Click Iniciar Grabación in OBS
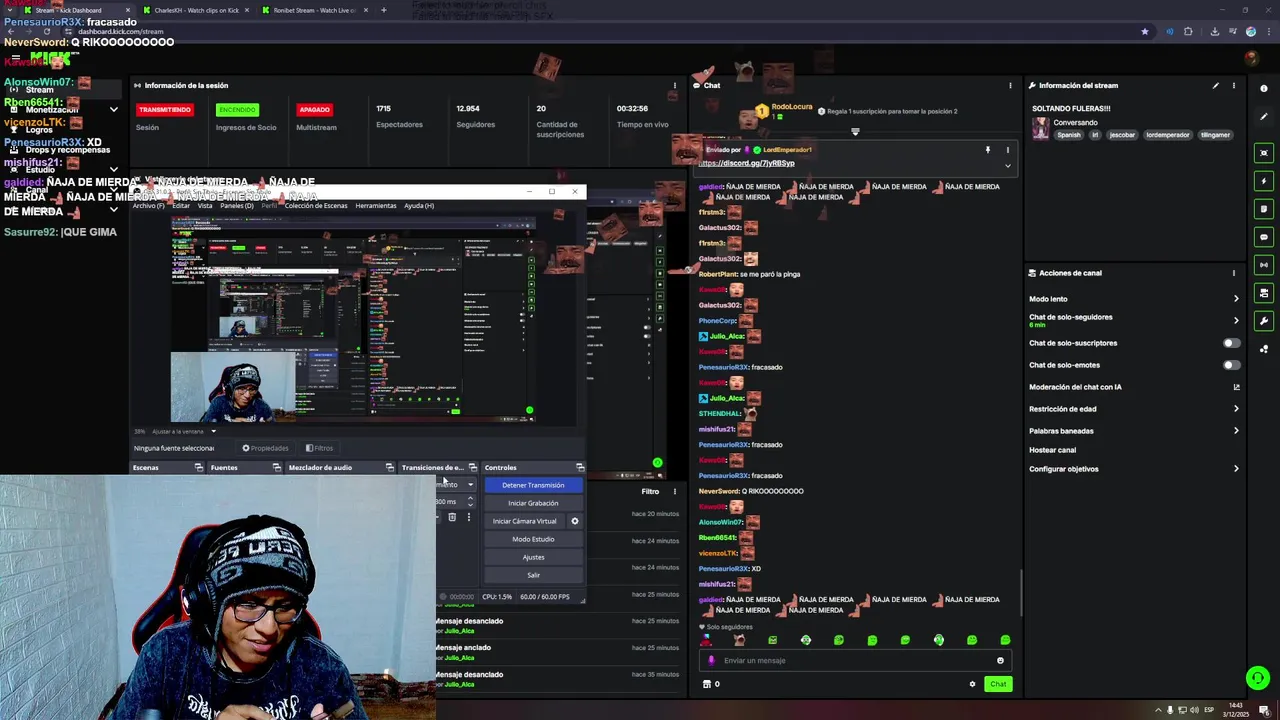The image size is (1280, 720). tap(533, 503)
